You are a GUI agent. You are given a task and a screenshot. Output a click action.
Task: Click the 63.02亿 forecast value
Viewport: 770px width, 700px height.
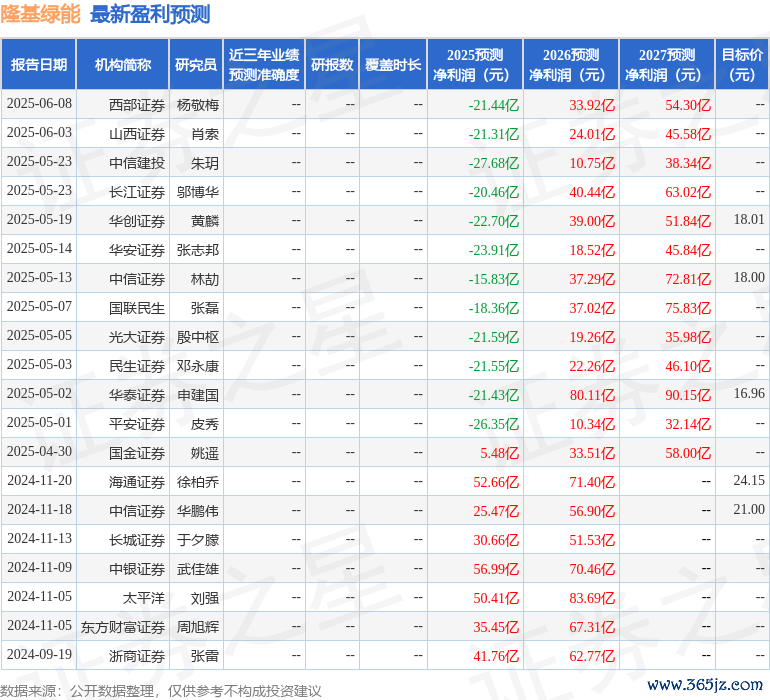coord(688,192)
